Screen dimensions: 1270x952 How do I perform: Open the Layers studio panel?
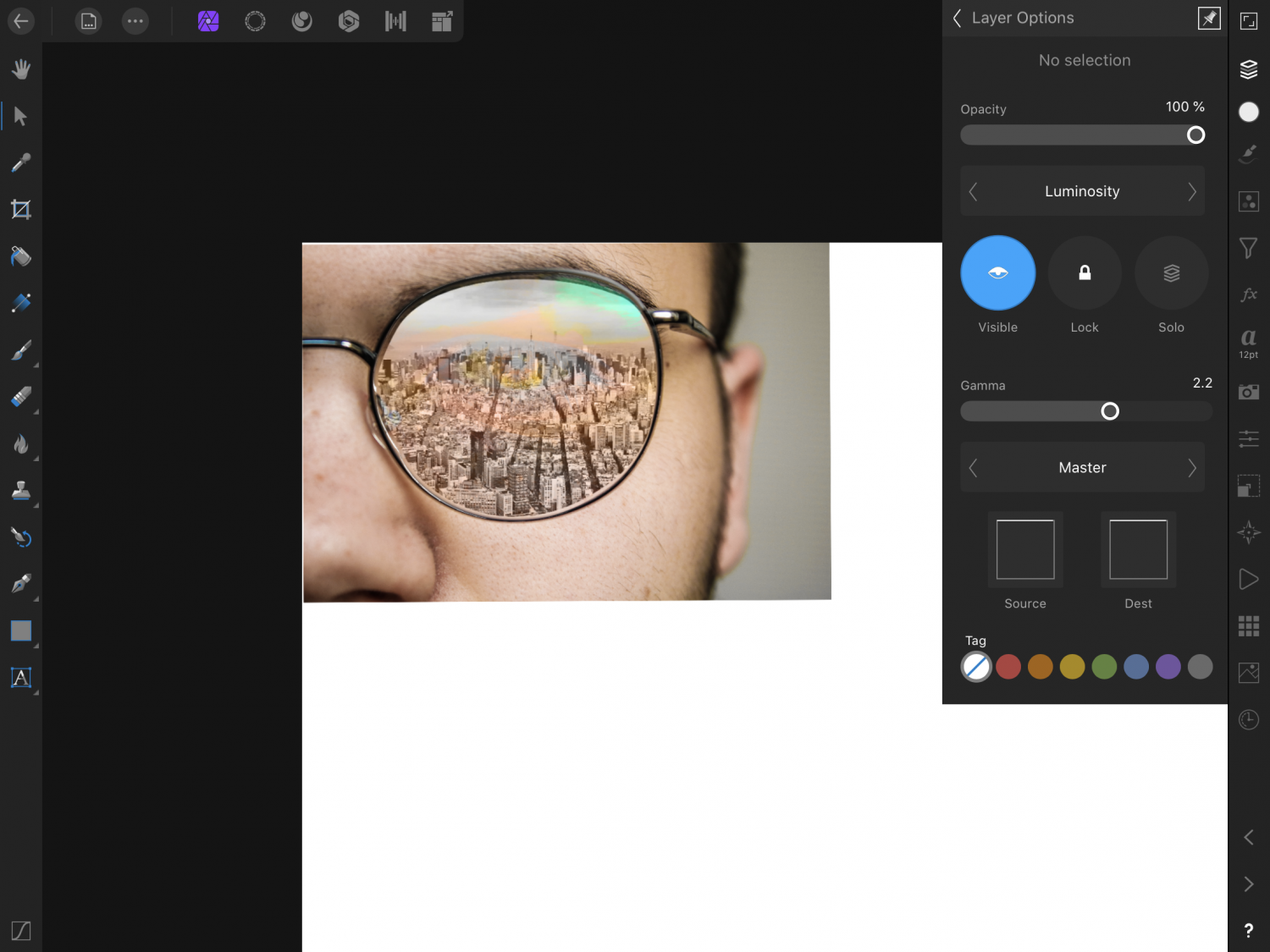pyautogui.click(x=1248, y=69)
